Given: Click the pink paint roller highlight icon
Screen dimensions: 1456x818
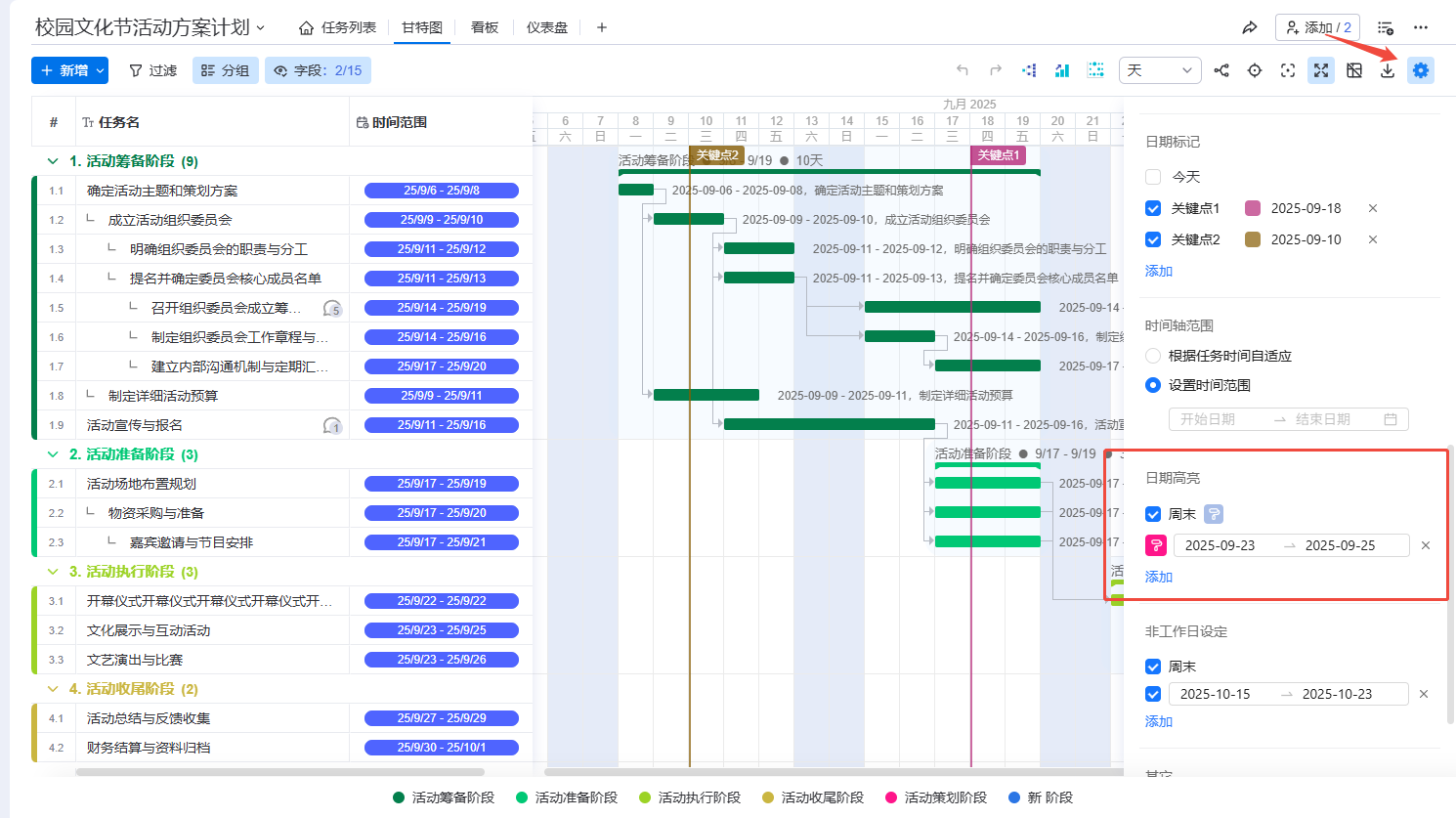Looking at the screenshot, I should pyautogui.click(x=1156, y=545).
